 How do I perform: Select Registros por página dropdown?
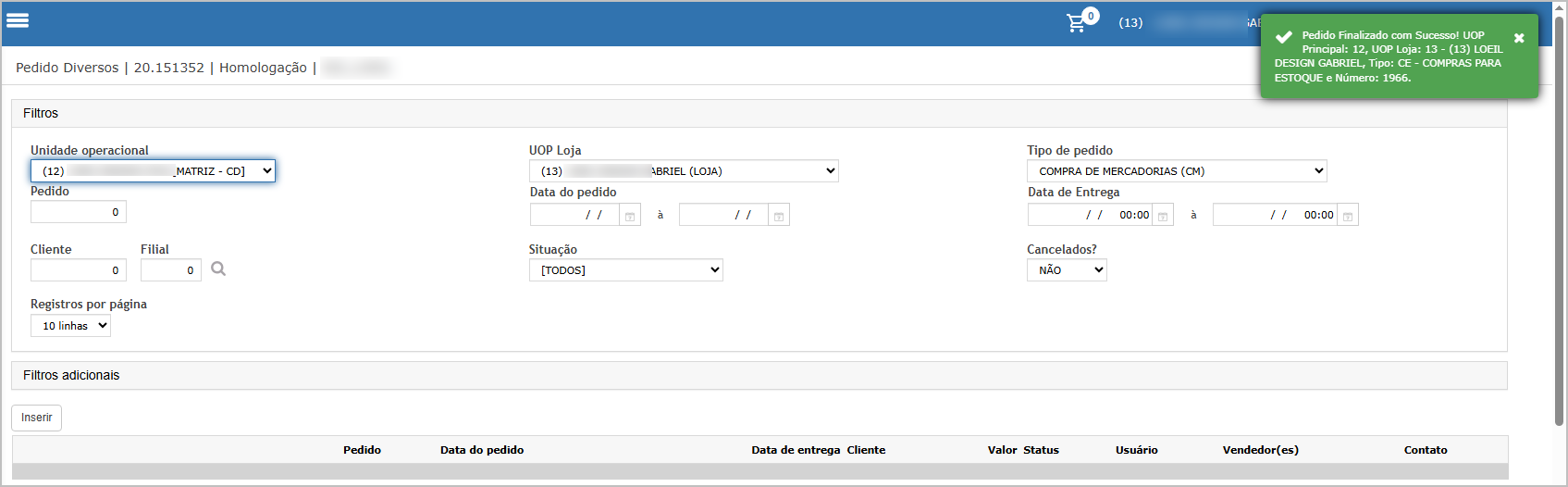(70, 326)
